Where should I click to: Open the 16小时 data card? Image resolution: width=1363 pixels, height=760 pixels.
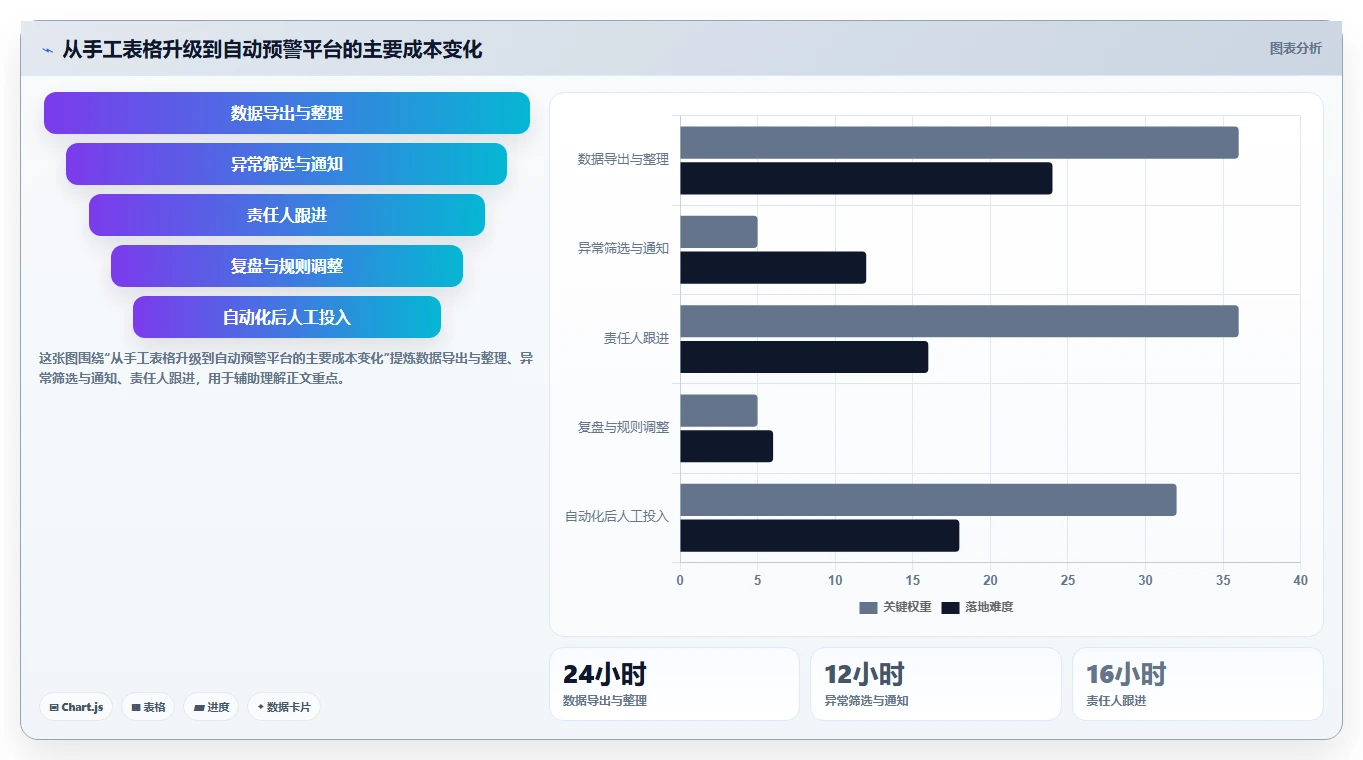point(1197,684)
